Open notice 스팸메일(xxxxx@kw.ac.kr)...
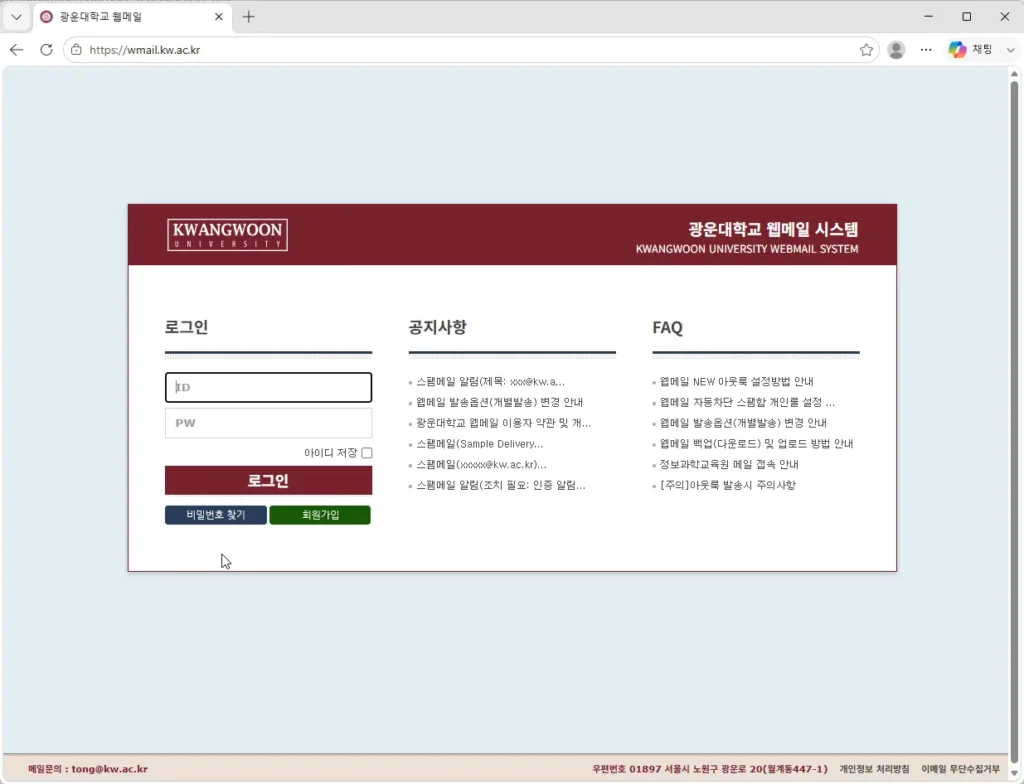The image size is (1024, 784). tap(481, 465)
